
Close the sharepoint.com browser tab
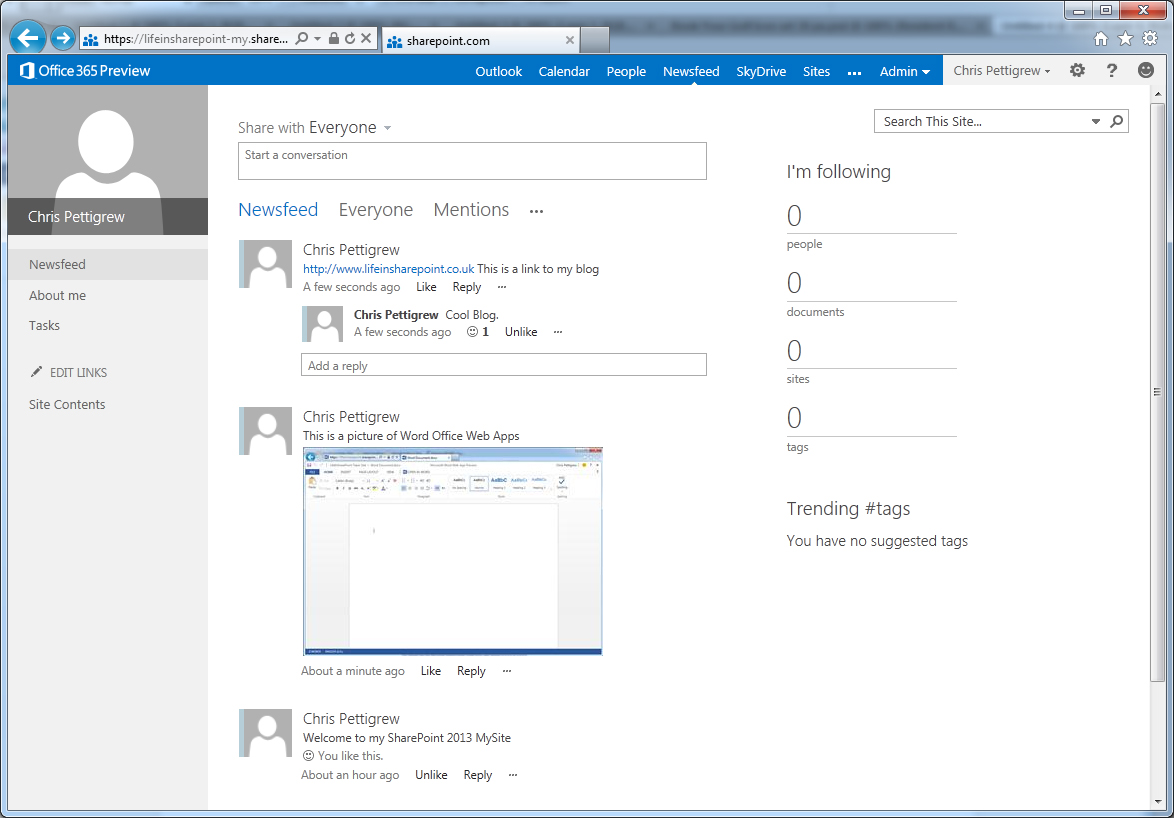[570, 40]
